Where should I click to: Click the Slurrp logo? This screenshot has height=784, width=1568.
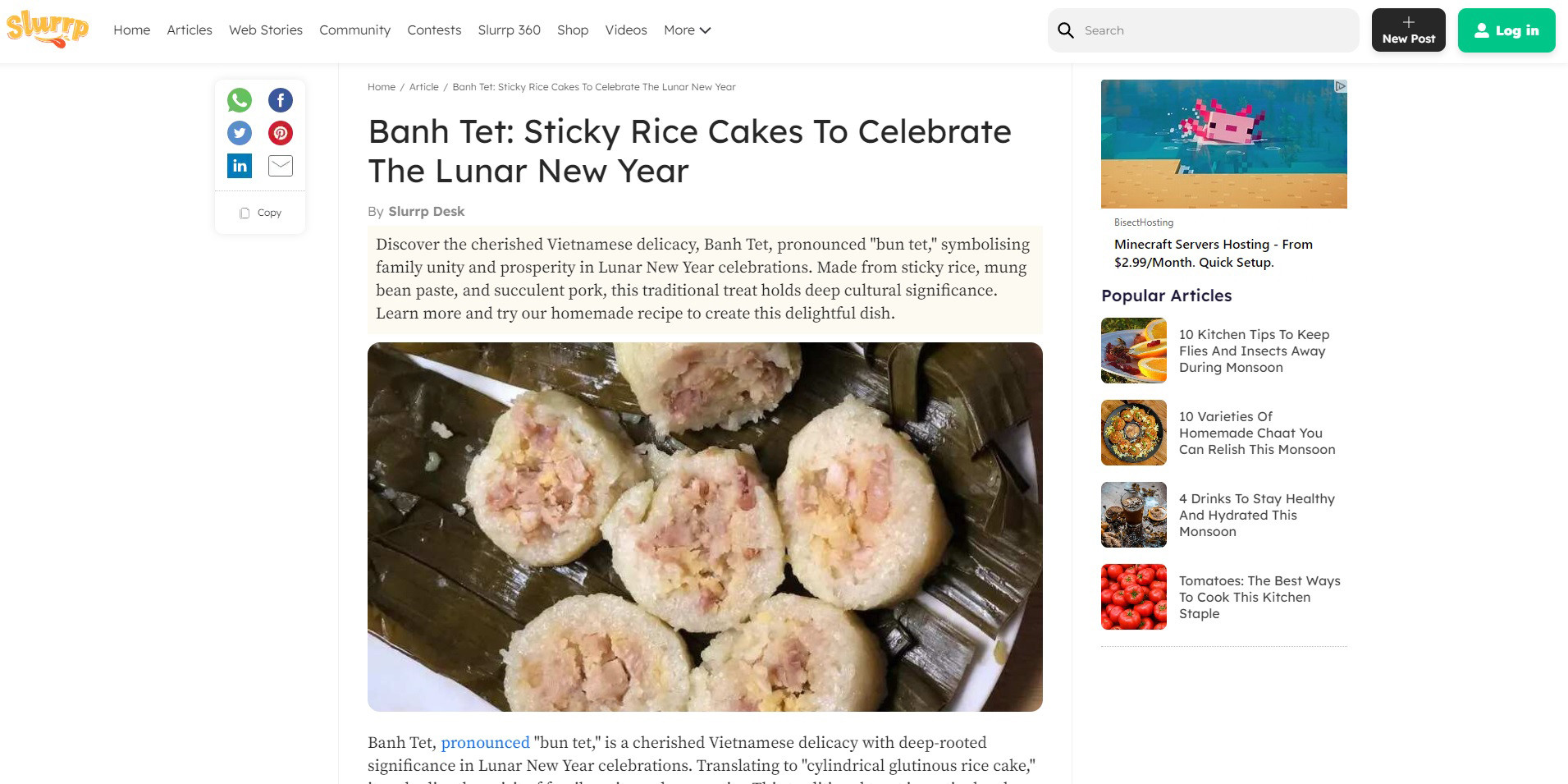[x=48, y=29]
